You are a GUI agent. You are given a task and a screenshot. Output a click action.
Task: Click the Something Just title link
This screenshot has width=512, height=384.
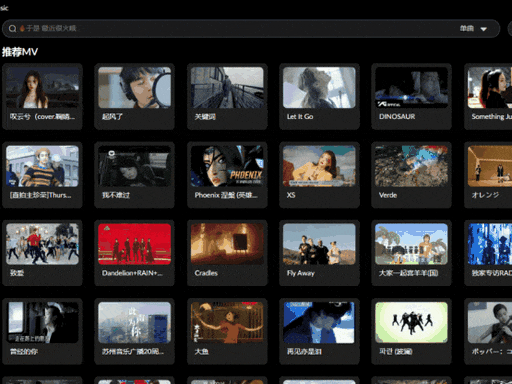click(x=491, y=117)
